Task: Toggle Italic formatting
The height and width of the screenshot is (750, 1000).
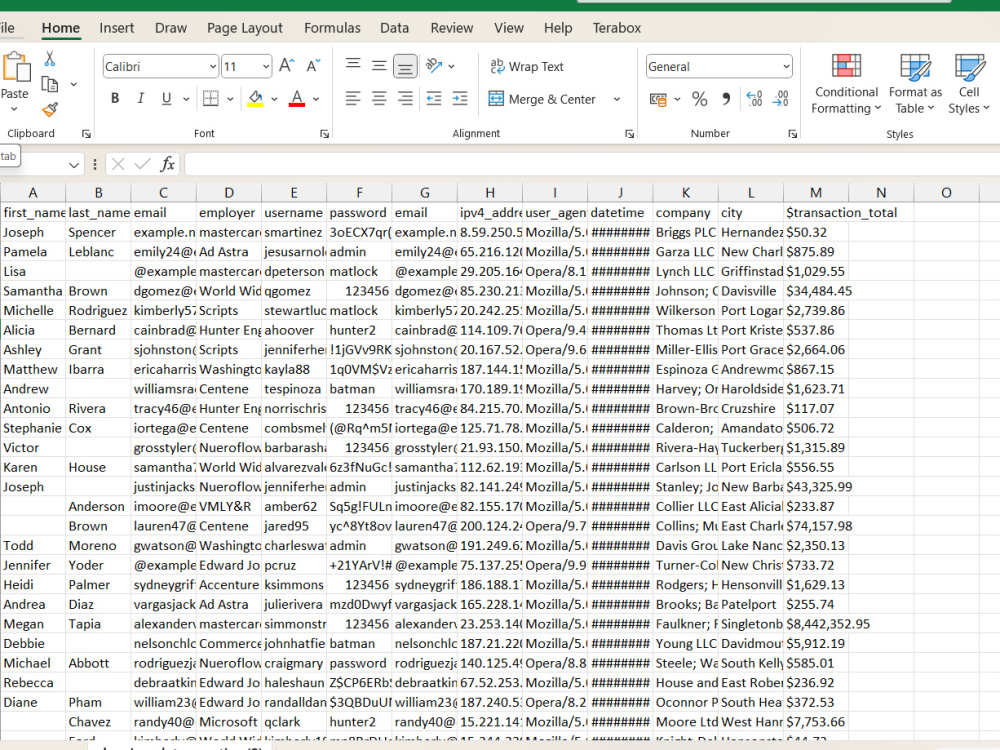Action: coord(140,98)
